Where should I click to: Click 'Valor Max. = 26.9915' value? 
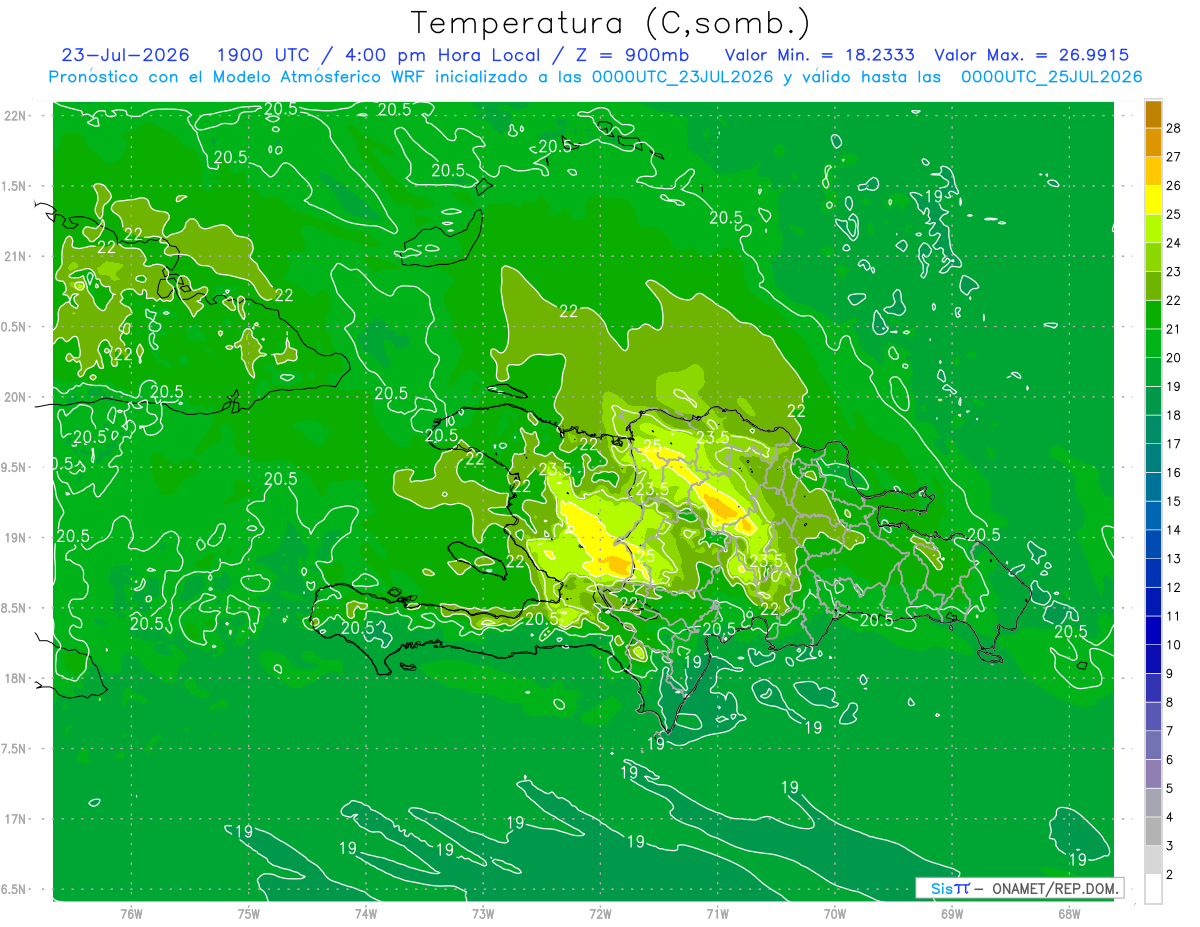[1032, 55]
